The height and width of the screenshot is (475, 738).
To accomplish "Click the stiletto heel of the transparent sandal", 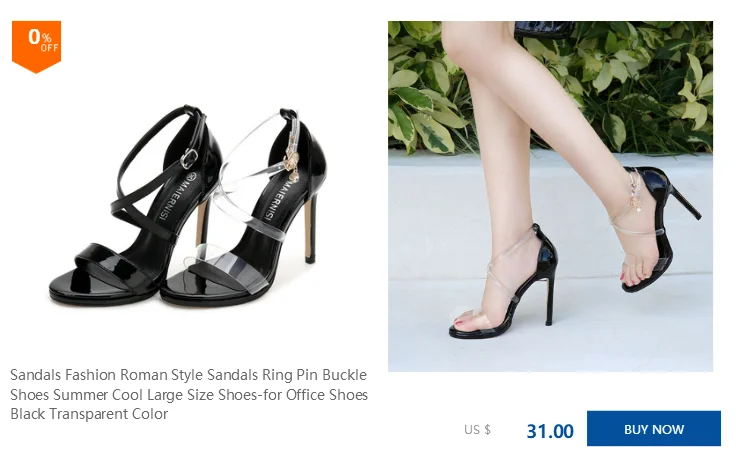I will 310,226.
